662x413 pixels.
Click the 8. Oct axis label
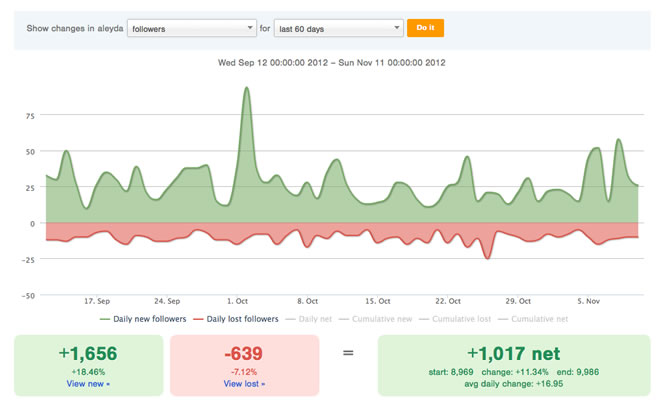(307, 302)
